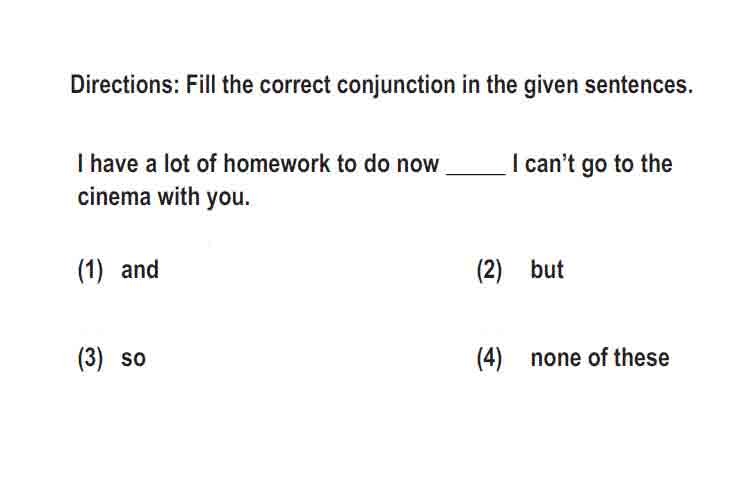Image resolution: width=750 pixels, height=500 pixels.
Task: Click the word "given" in the directions
Action: (551, 86)
